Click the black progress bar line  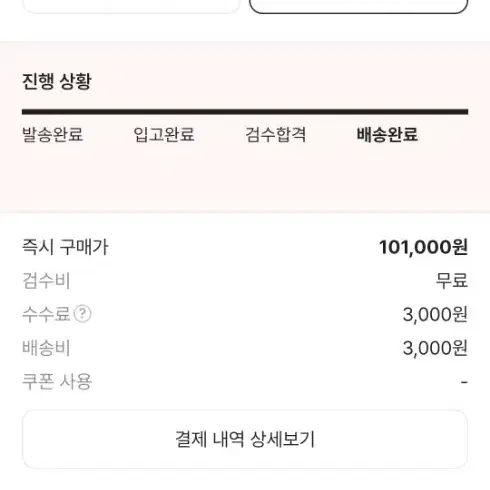(x=245, y=112)
